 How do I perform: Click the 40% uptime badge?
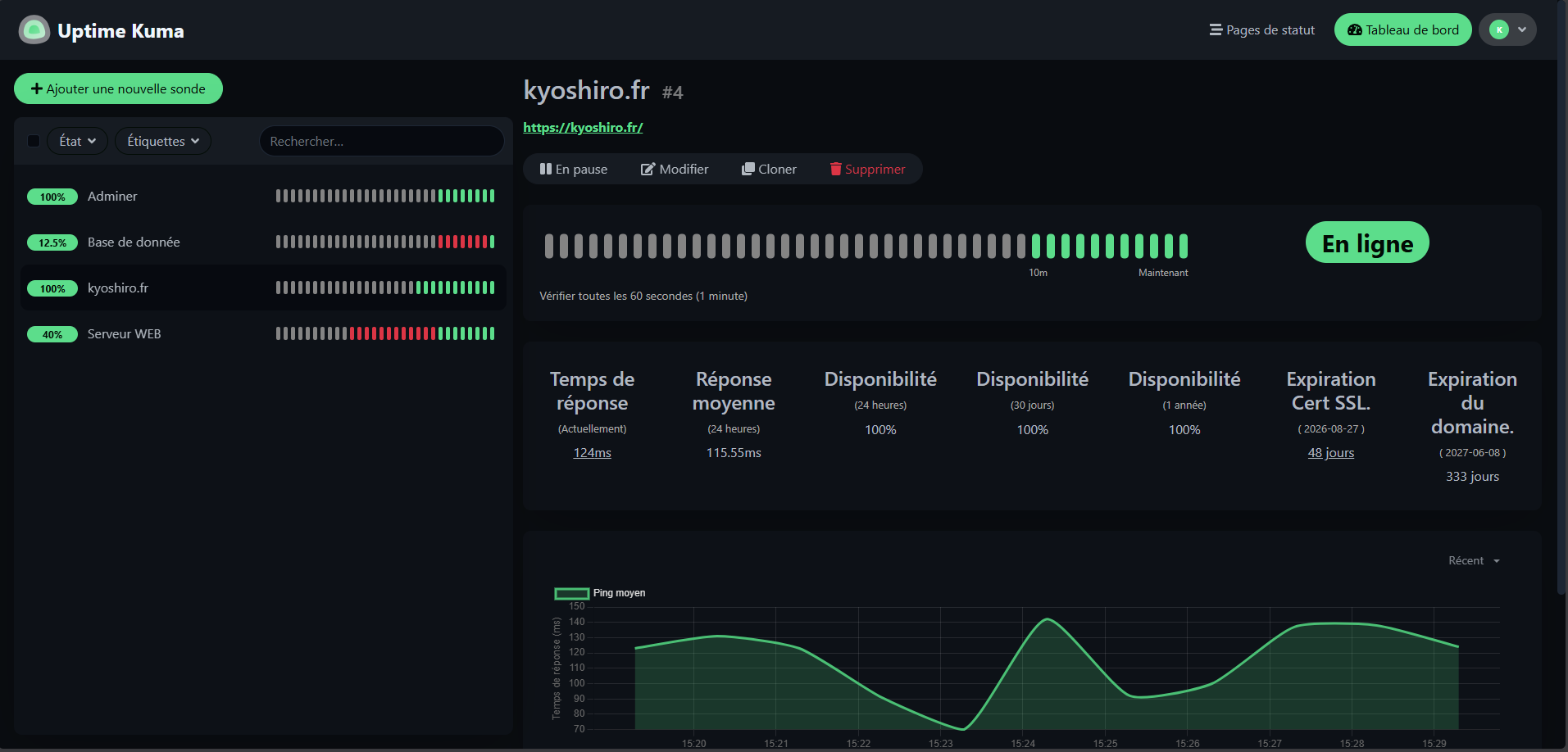(52, 334)
